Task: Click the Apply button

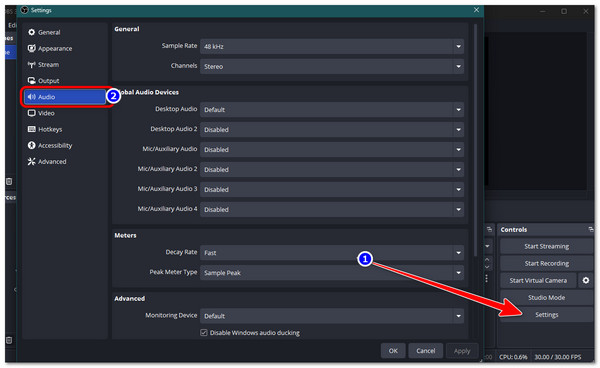Action: tap(462, 351)
